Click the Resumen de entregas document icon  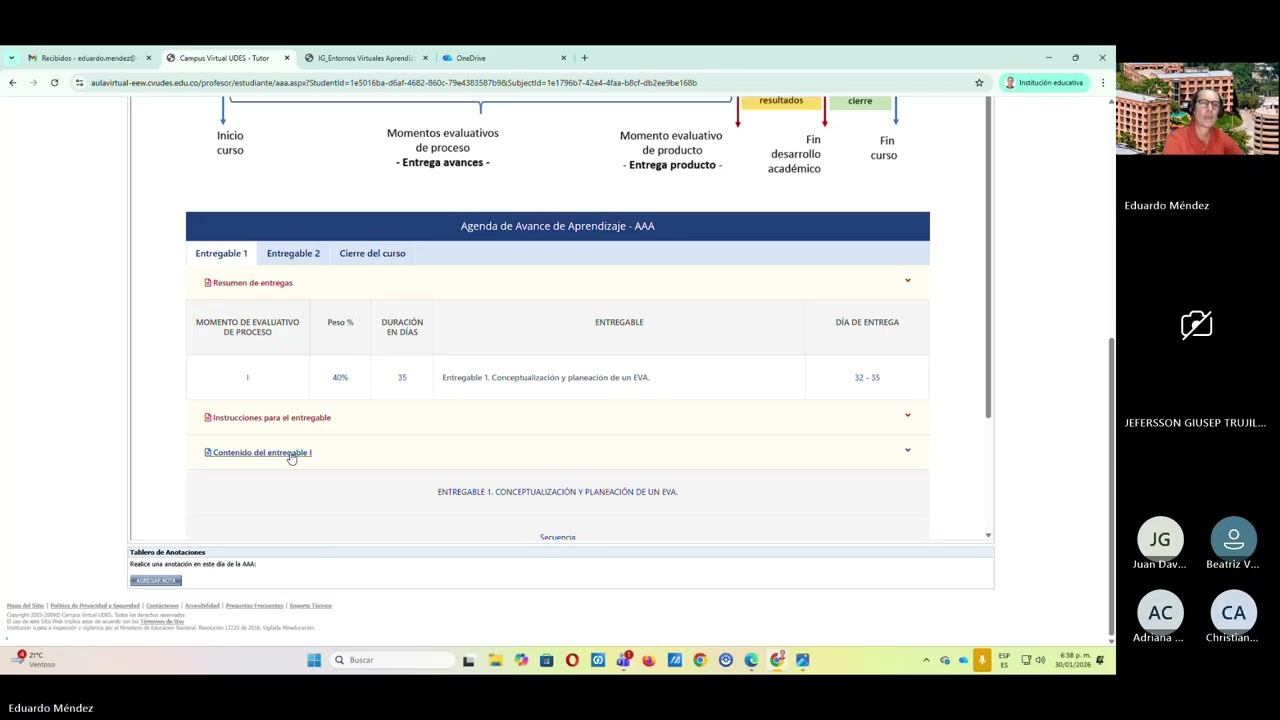(208, 283)
